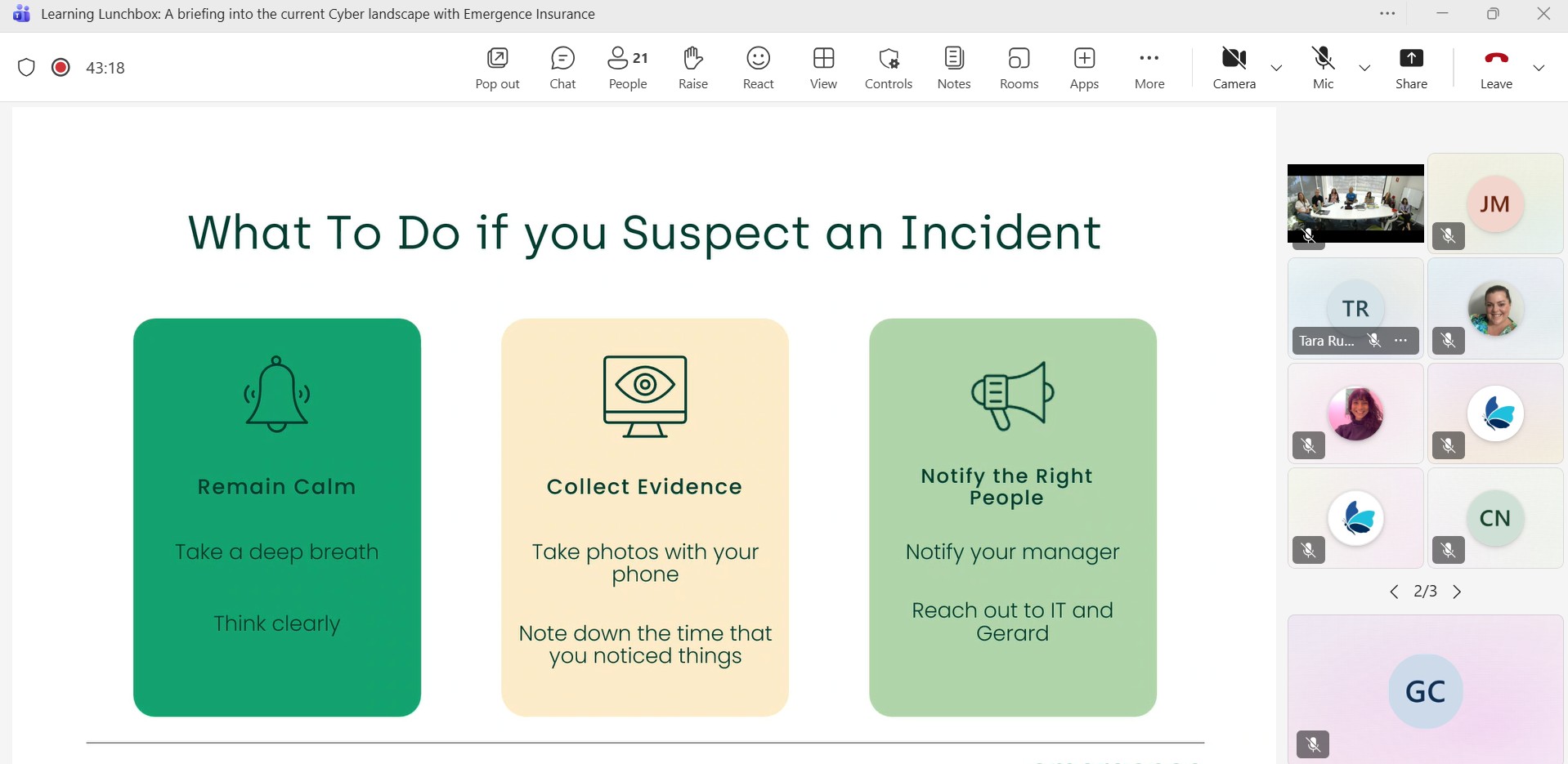Click the red recording indicator
This screenshot has height=764, width=1568.
pos(60,67)
